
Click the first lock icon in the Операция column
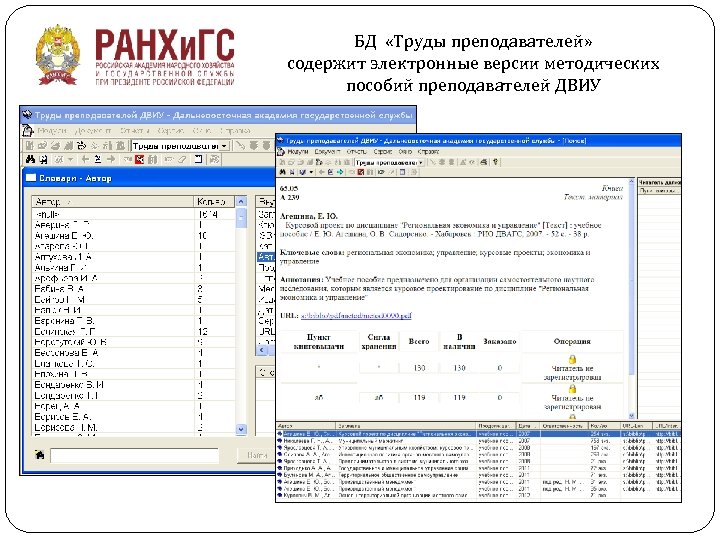point(572,359)
